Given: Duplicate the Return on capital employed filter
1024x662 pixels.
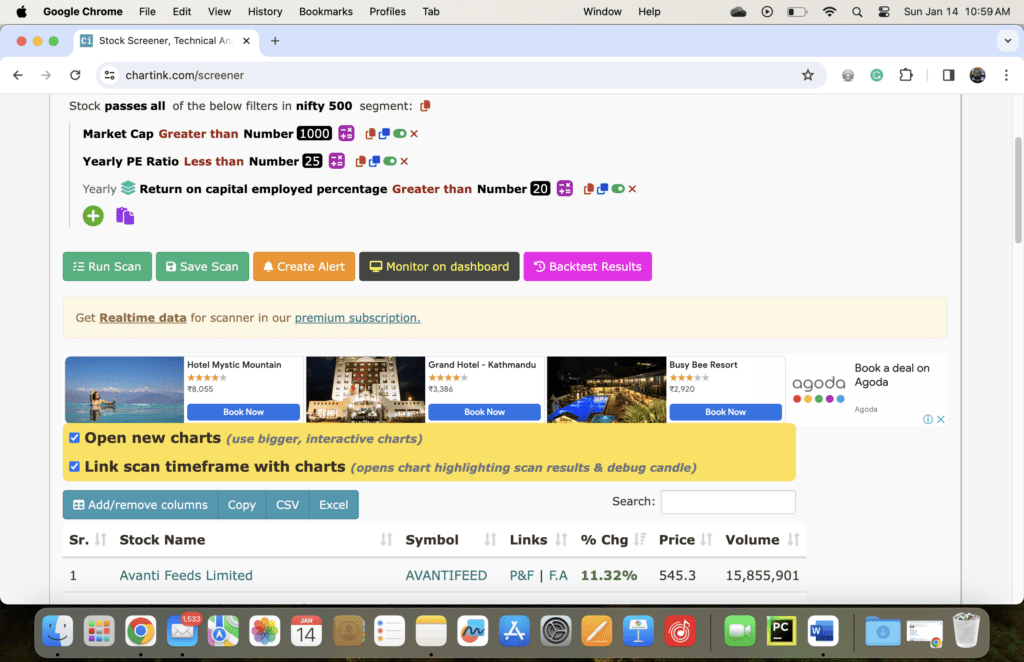Looking at the screenshot, I should pos(602,189).
